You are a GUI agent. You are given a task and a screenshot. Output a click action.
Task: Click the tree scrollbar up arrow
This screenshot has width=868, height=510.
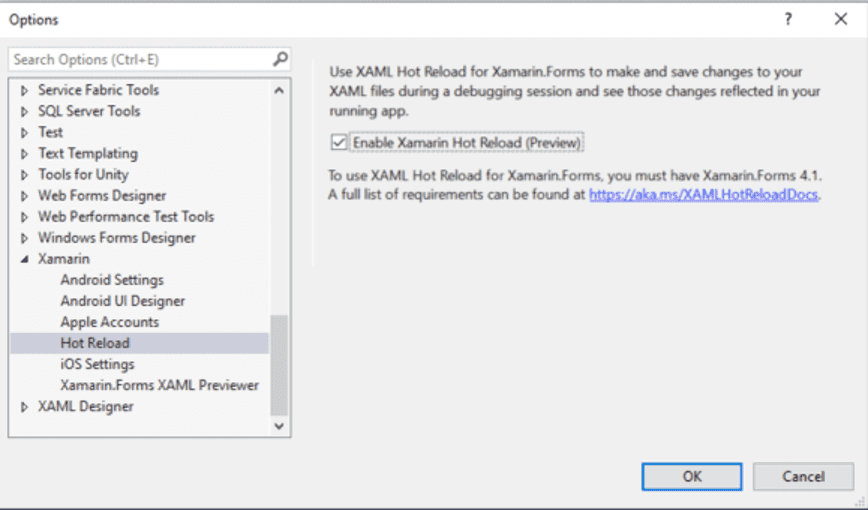coord(279,90)
